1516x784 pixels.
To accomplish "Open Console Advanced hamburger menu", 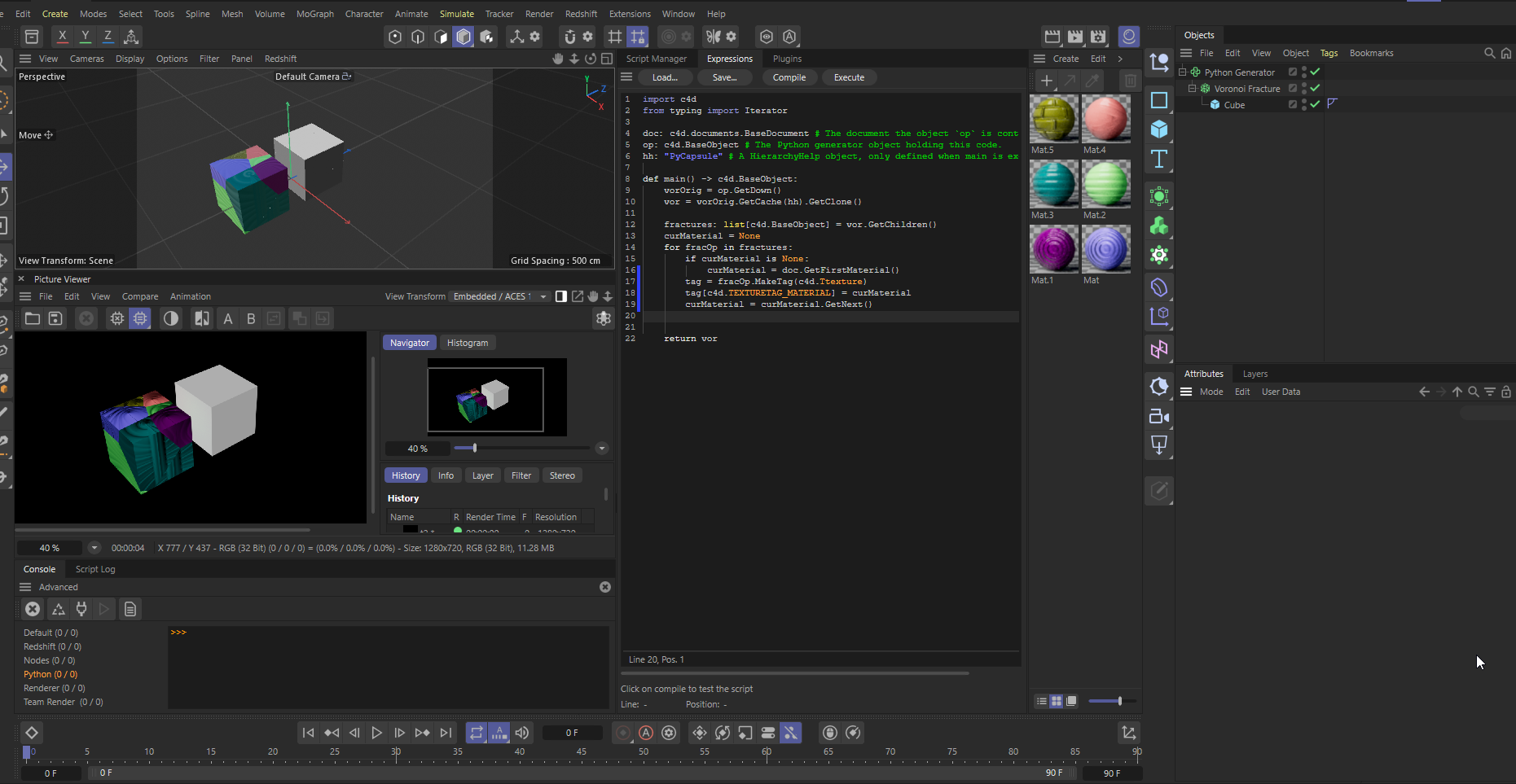I will pos(25,587).
